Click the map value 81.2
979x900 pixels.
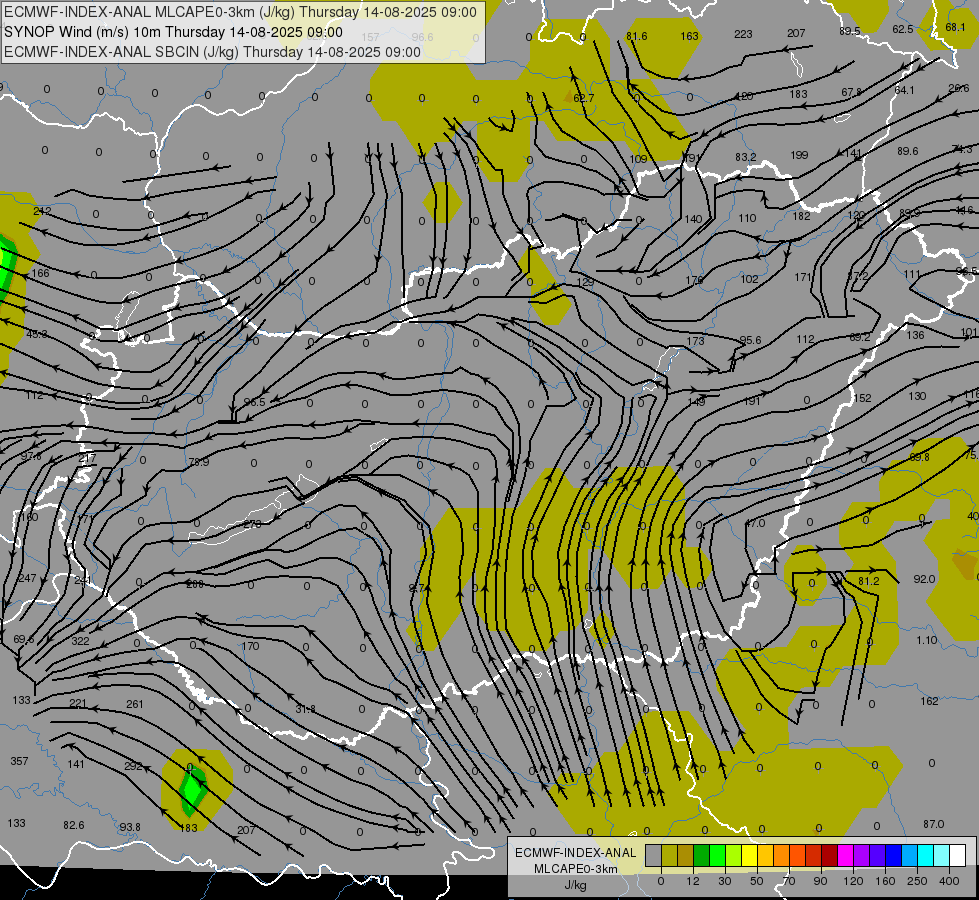pyautogui.click(x=868, y=581)
